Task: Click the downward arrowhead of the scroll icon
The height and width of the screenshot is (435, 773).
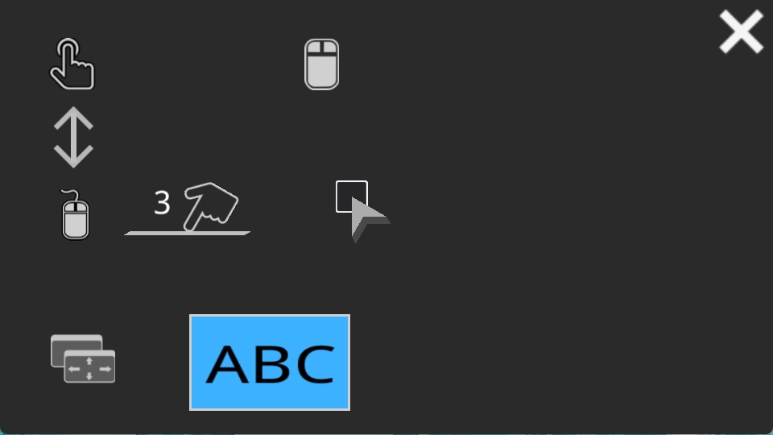Action: point(73,156)
